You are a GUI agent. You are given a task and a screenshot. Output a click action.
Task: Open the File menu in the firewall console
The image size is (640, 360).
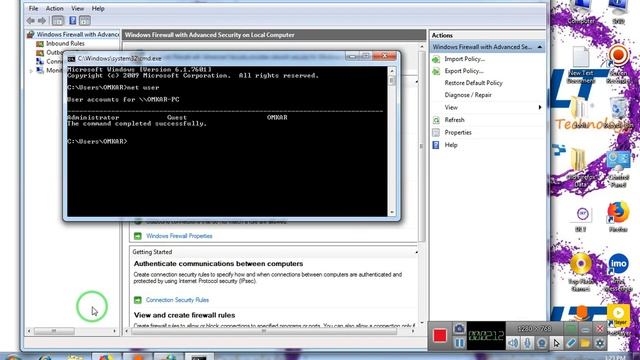(33, 9)
